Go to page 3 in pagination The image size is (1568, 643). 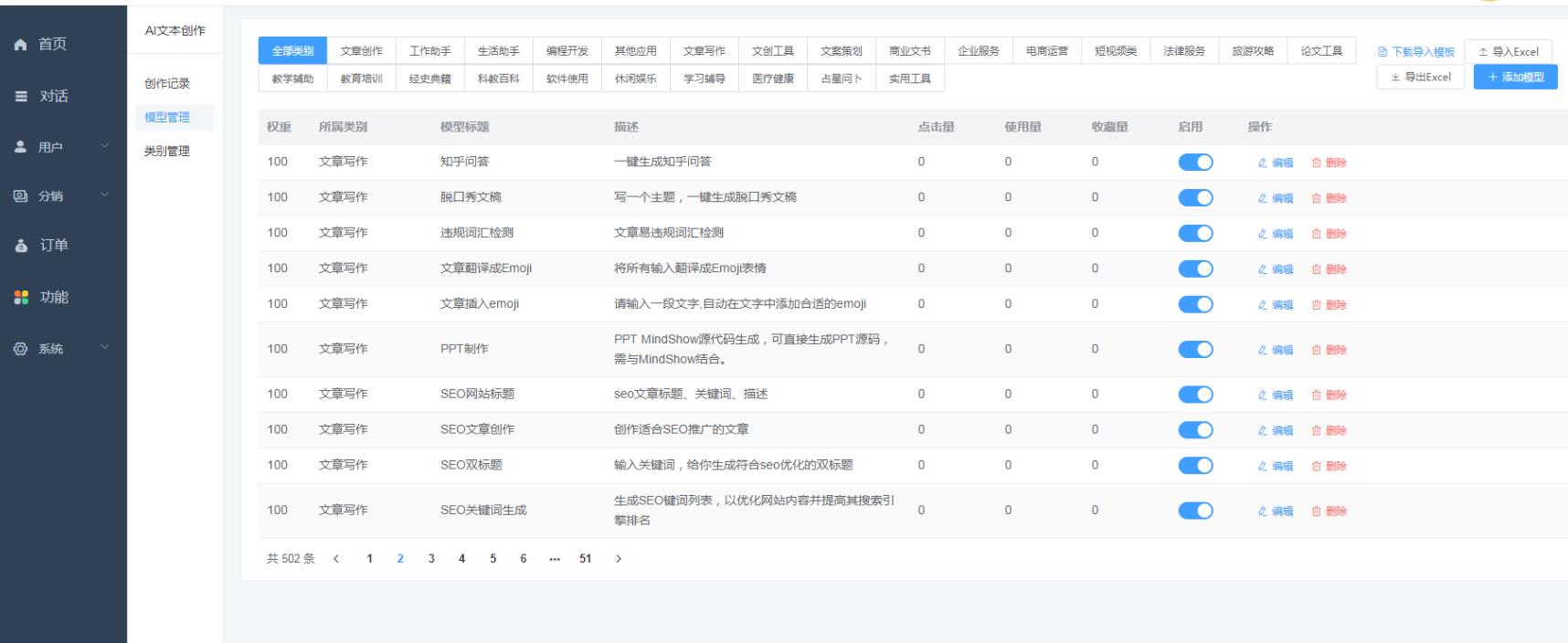[431, 559]
